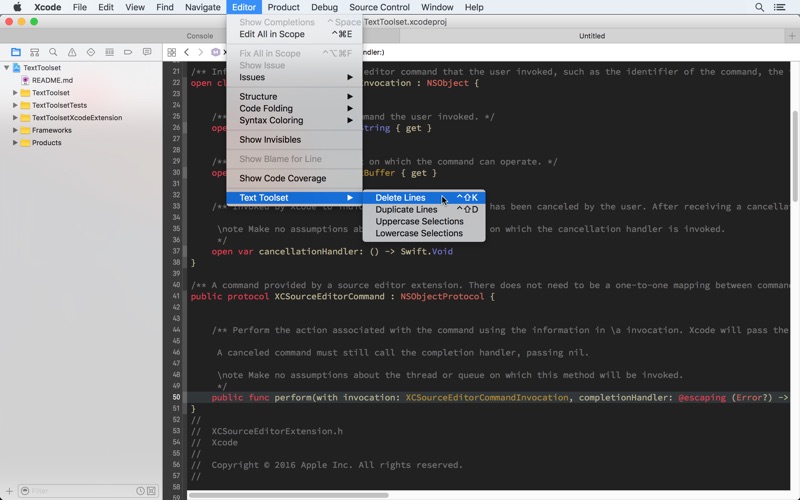
Task: Choose Duplicate Lines from Text Toolset
Action: click(424, 209)
